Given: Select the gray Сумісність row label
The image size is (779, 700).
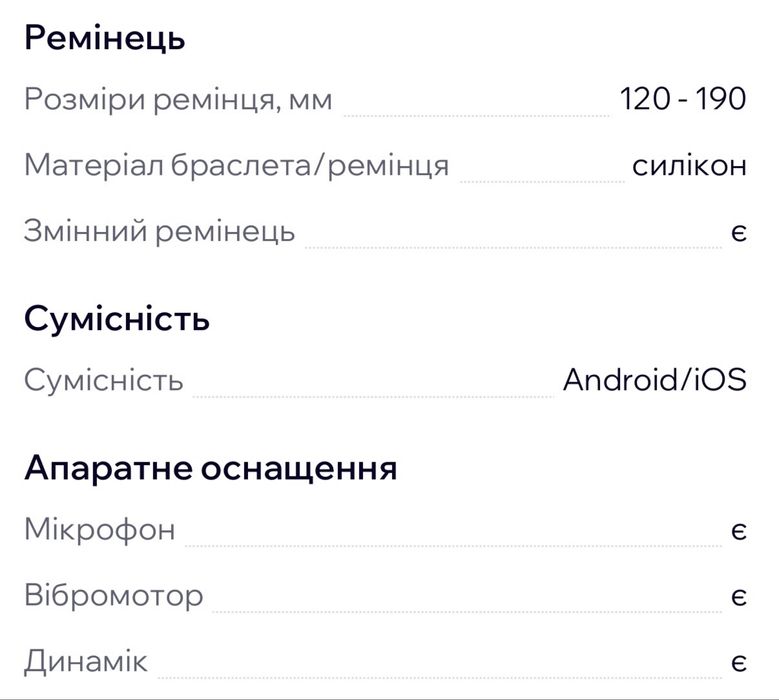Looking at the screenshot, I should click(104, 381).
